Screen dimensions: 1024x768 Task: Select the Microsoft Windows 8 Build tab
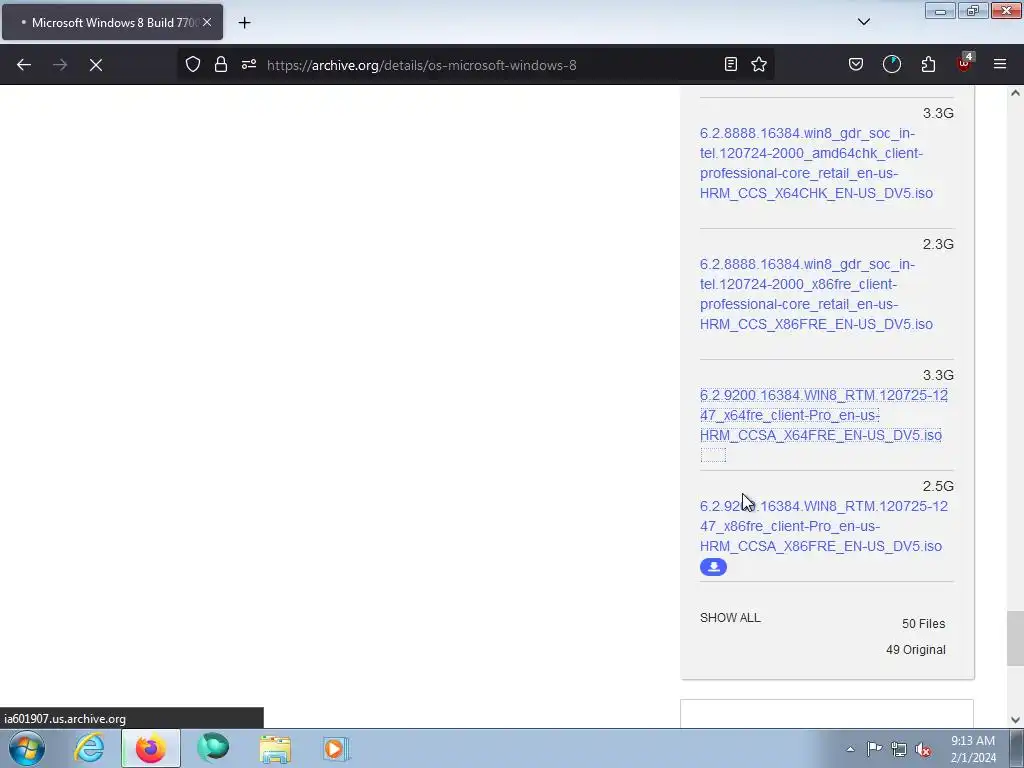pos(112,22)
